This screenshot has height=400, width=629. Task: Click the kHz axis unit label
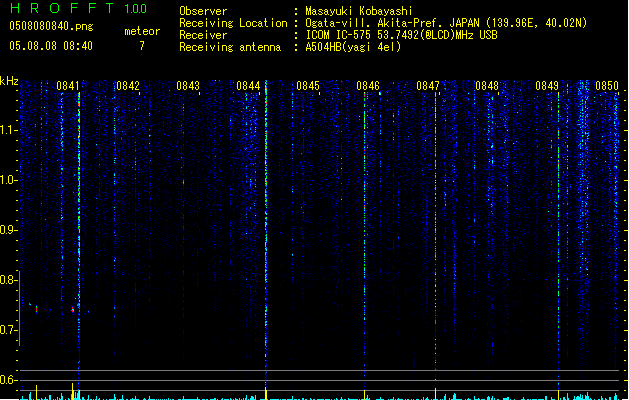click(x=9, y=81)
